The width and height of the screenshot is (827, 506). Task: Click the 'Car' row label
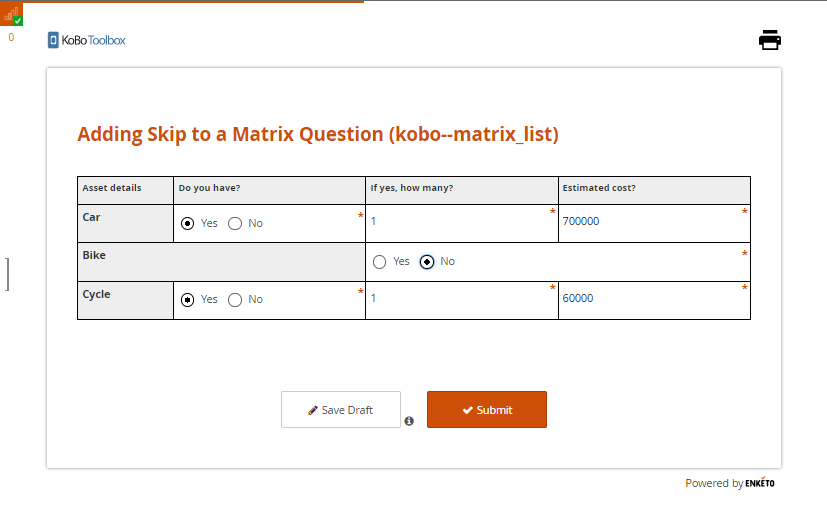[x=91, y=217]
